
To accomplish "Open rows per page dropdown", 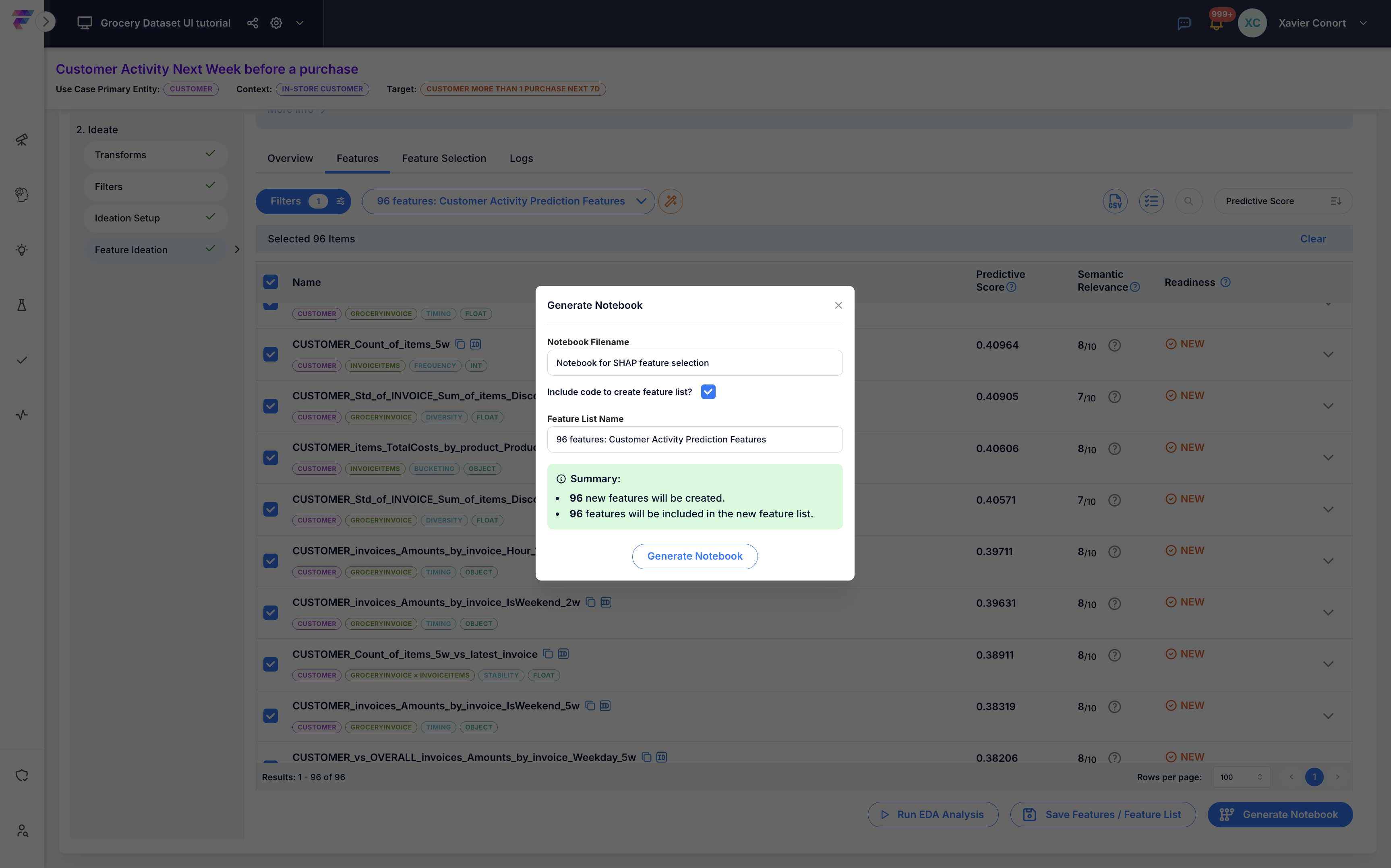I will [x=1241, y=777].
